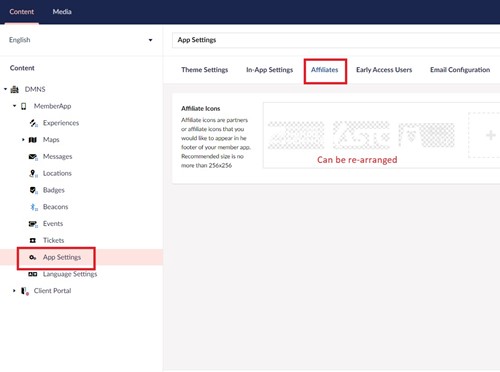Open Maps in the content tree

coord(51,140)
